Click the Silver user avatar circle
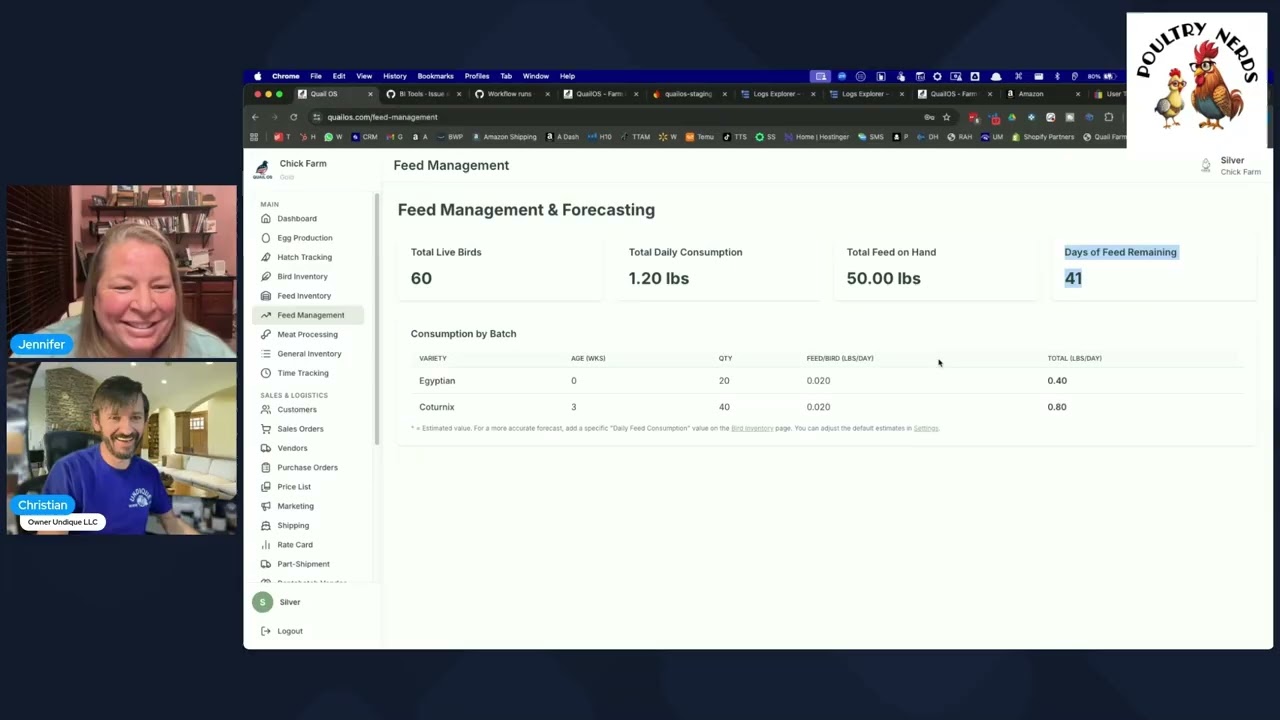The image size is (1280, 720). [x=262, y=602]
